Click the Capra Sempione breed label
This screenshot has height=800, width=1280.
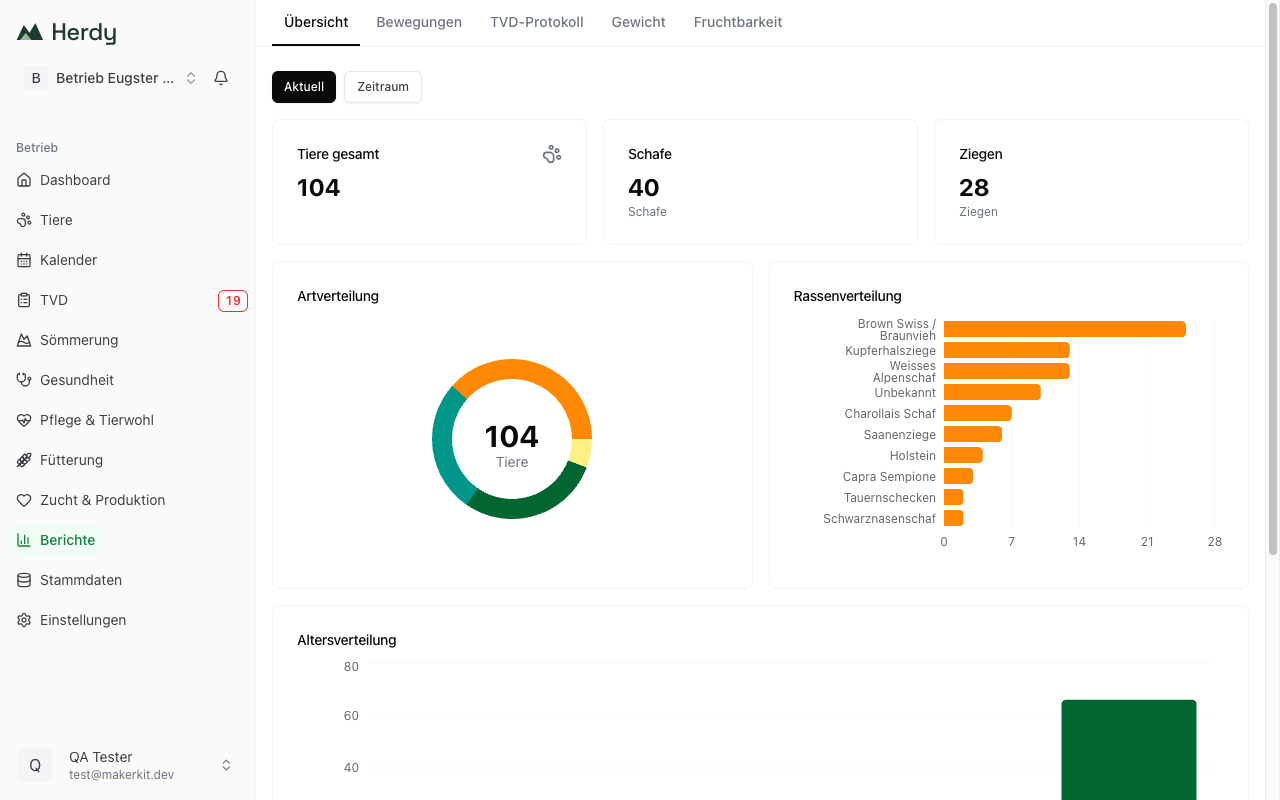889,477
